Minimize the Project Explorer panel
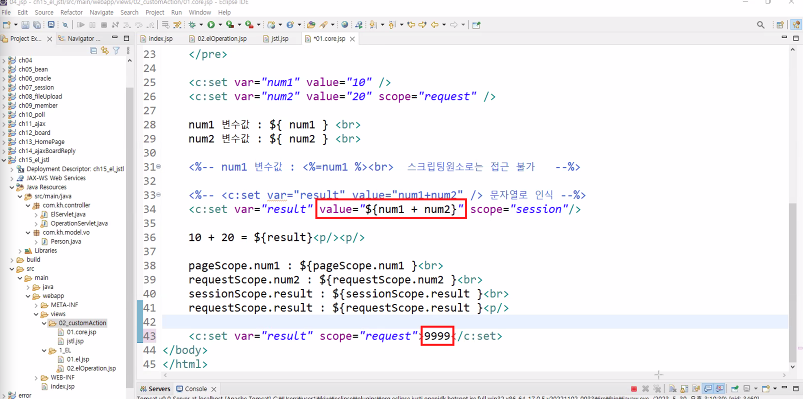 pyautogui.click(x=115, y=38)
